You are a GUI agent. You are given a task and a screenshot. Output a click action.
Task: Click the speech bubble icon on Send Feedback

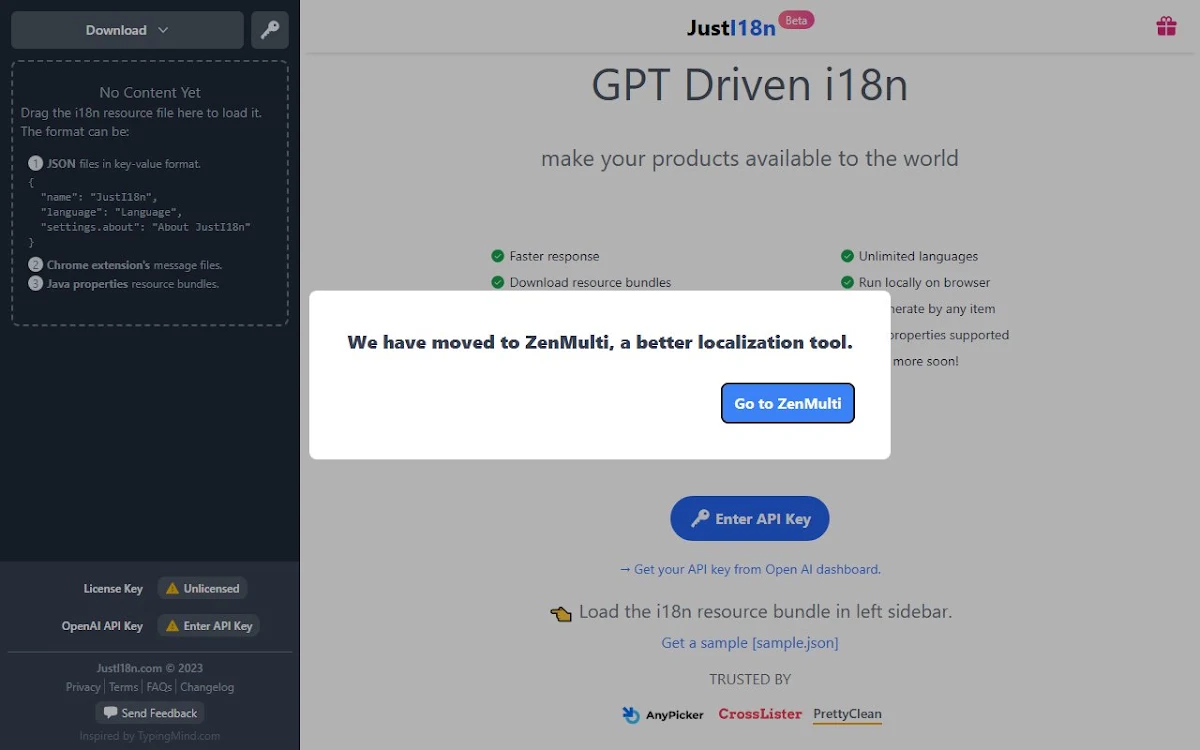110,713
